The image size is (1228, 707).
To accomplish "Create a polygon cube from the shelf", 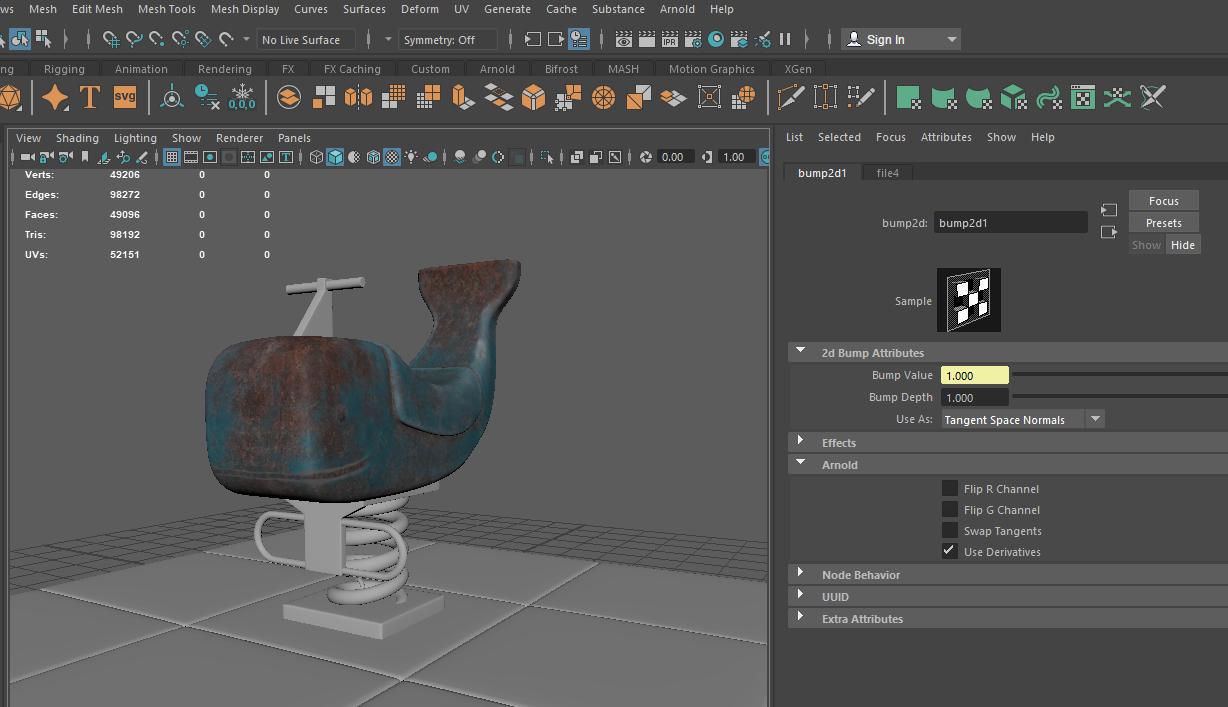I will pyautogui.click(x=534, y=97).
